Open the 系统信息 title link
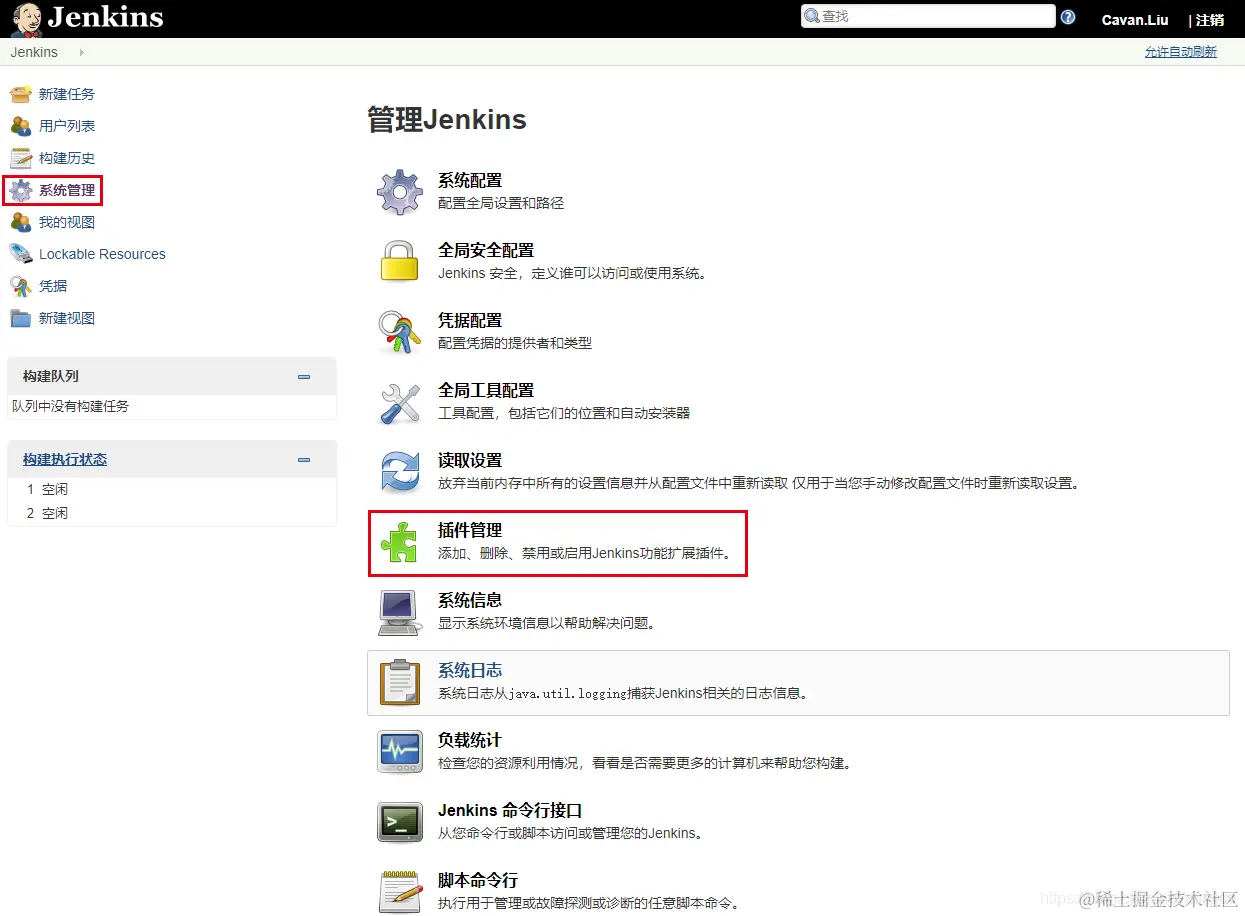The width and height of the screenshot is (1245, 916). (470, 601)
